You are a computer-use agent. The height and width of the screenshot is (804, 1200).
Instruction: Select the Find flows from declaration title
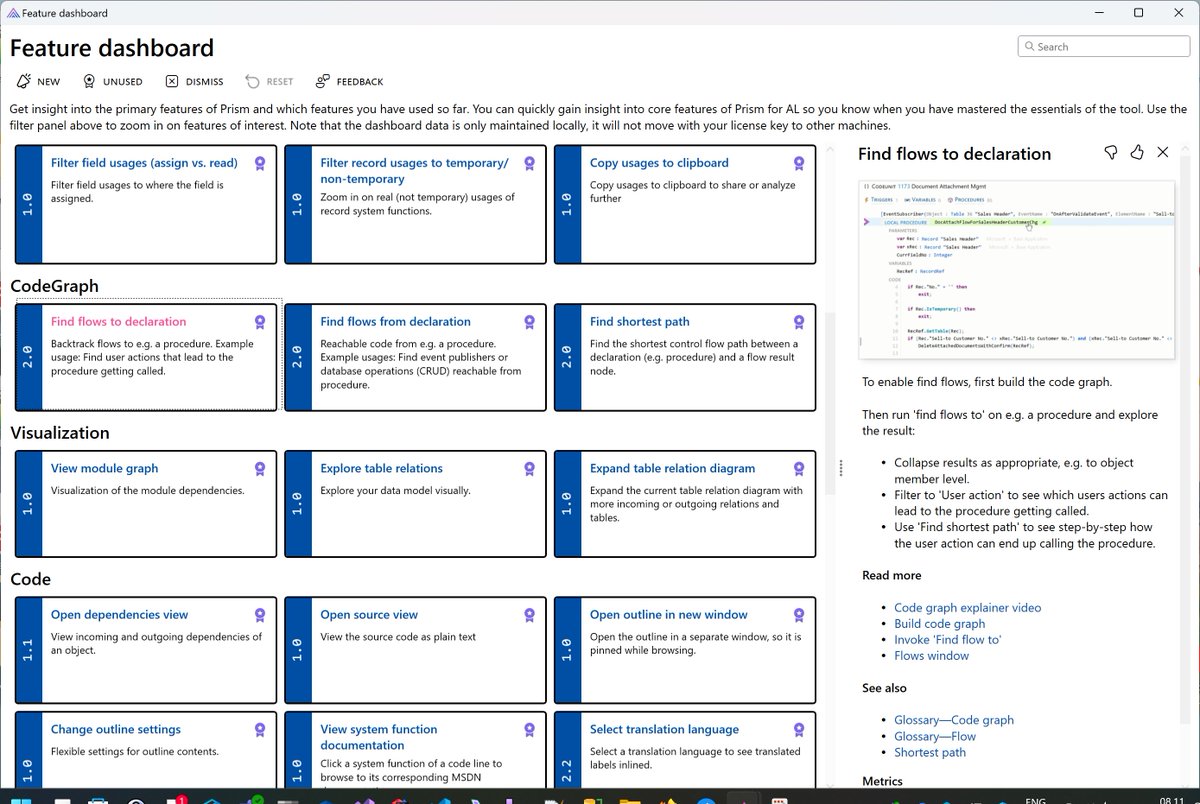coord(395,322)
